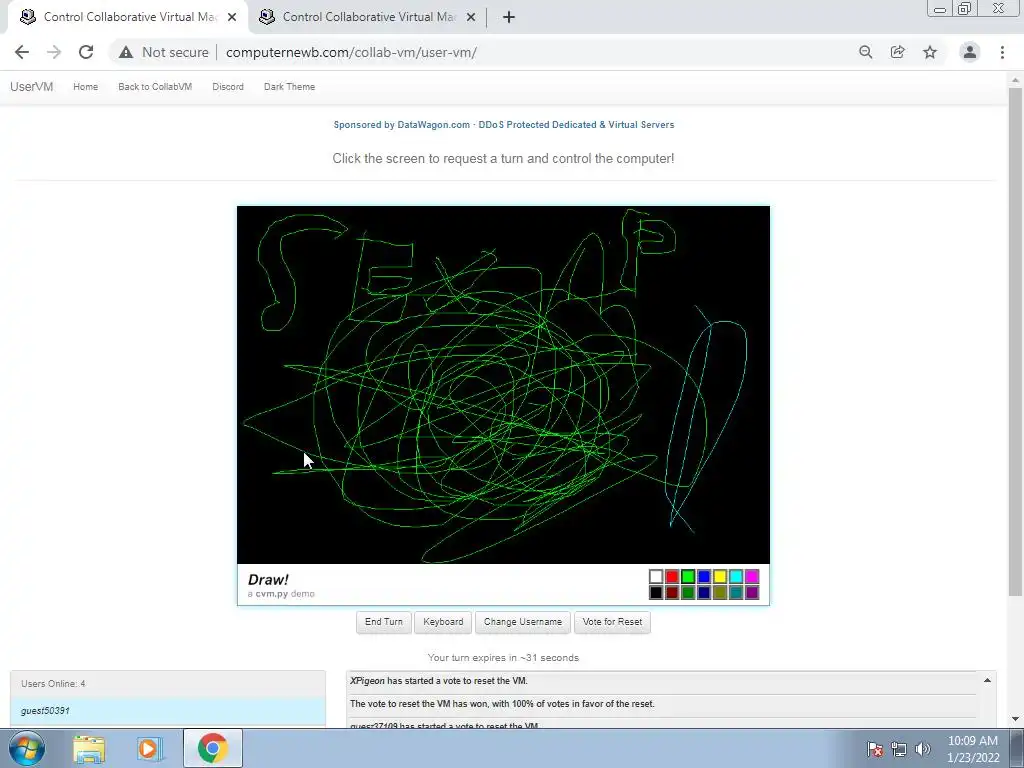This screenshot has height=768, width=1024.
Task: Pick the purple color swatch
Action: (752, 592)
